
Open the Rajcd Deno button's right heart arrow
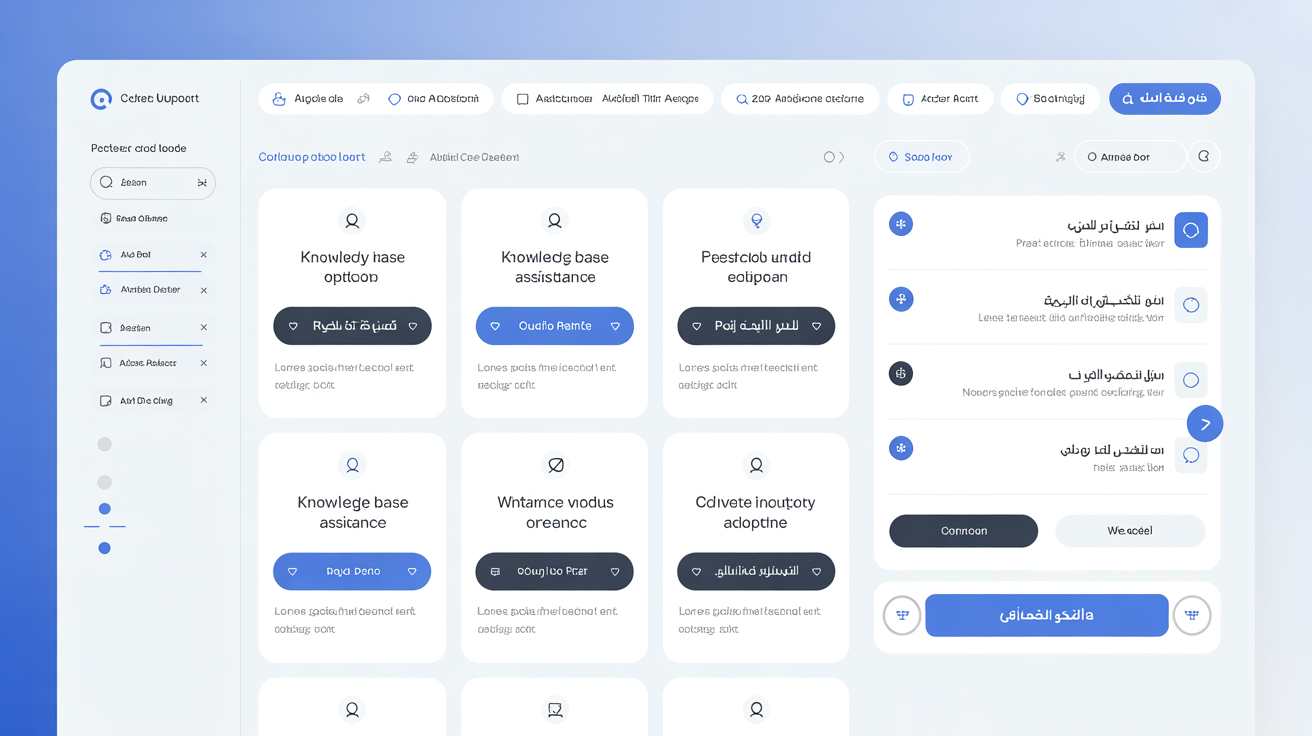pos(412,571)
